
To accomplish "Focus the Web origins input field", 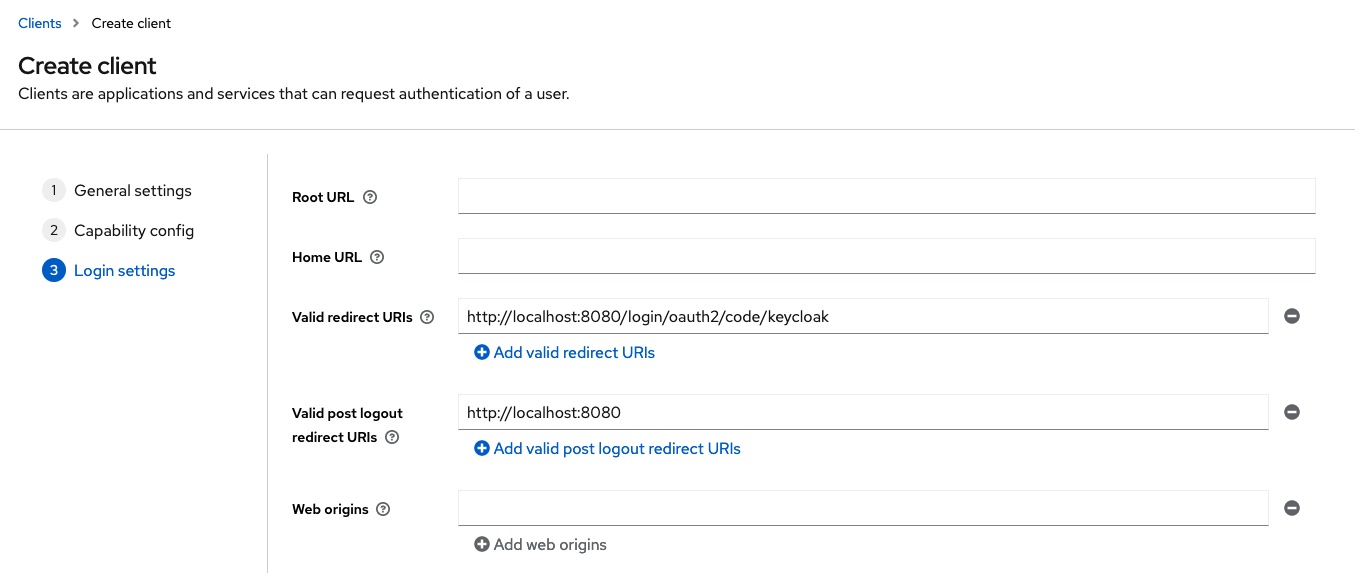I will click(x=863, y=508).
